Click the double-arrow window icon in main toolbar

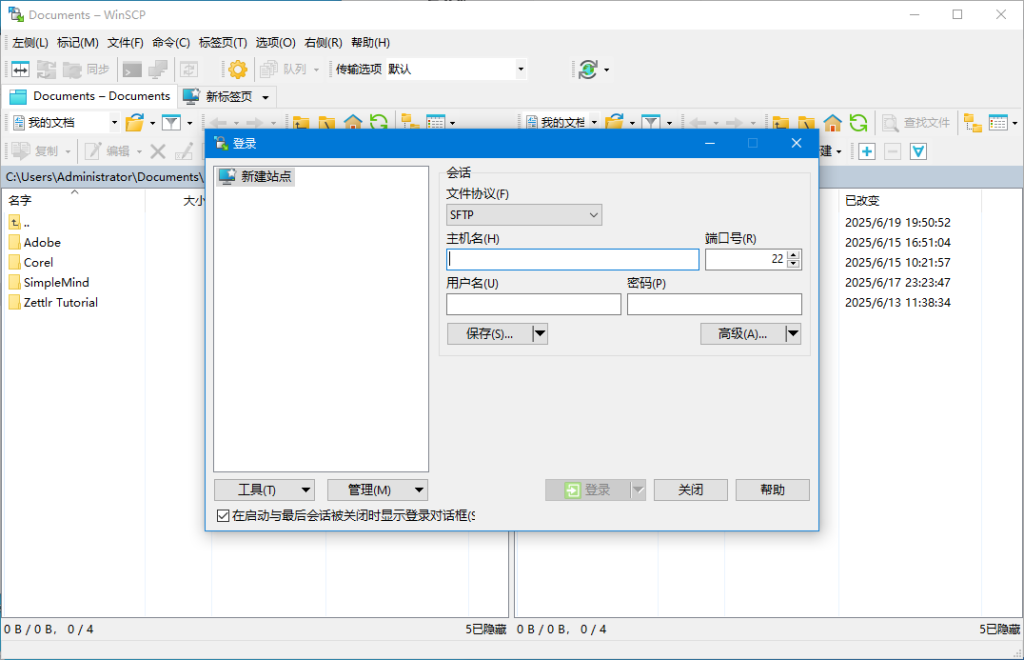pos(20,69)
